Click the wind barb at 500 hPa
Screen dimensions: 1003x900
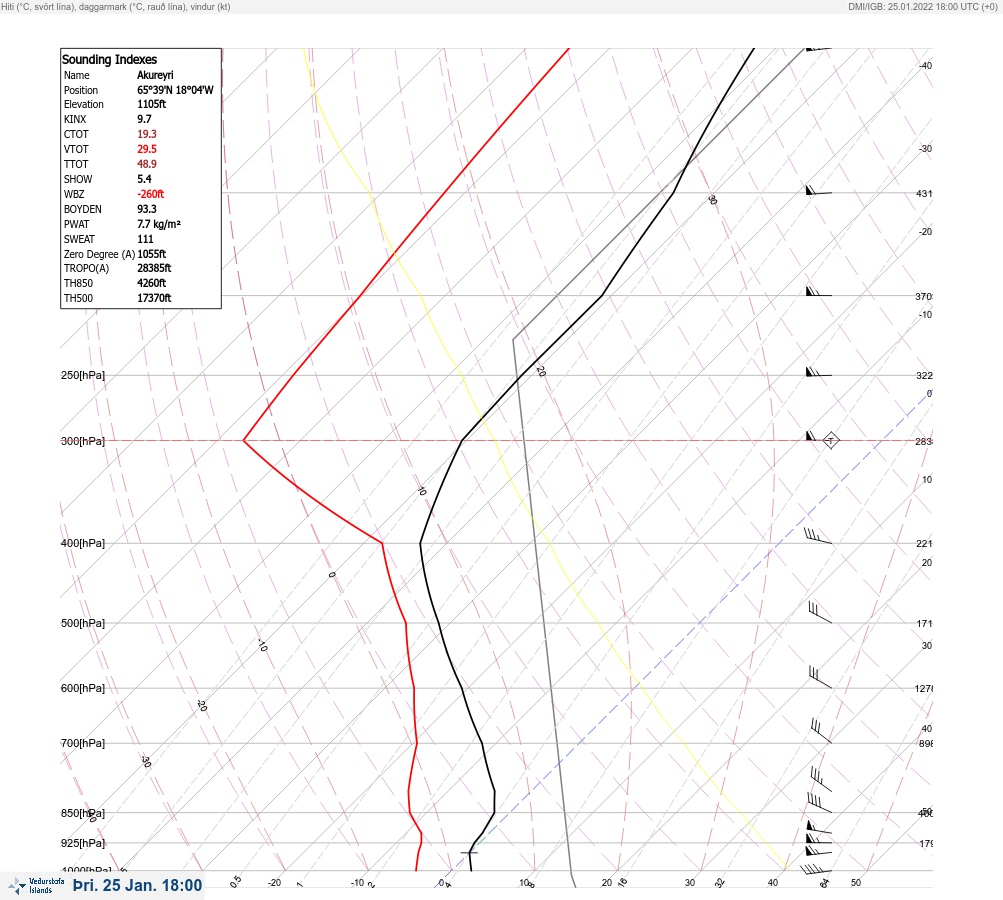819,612
